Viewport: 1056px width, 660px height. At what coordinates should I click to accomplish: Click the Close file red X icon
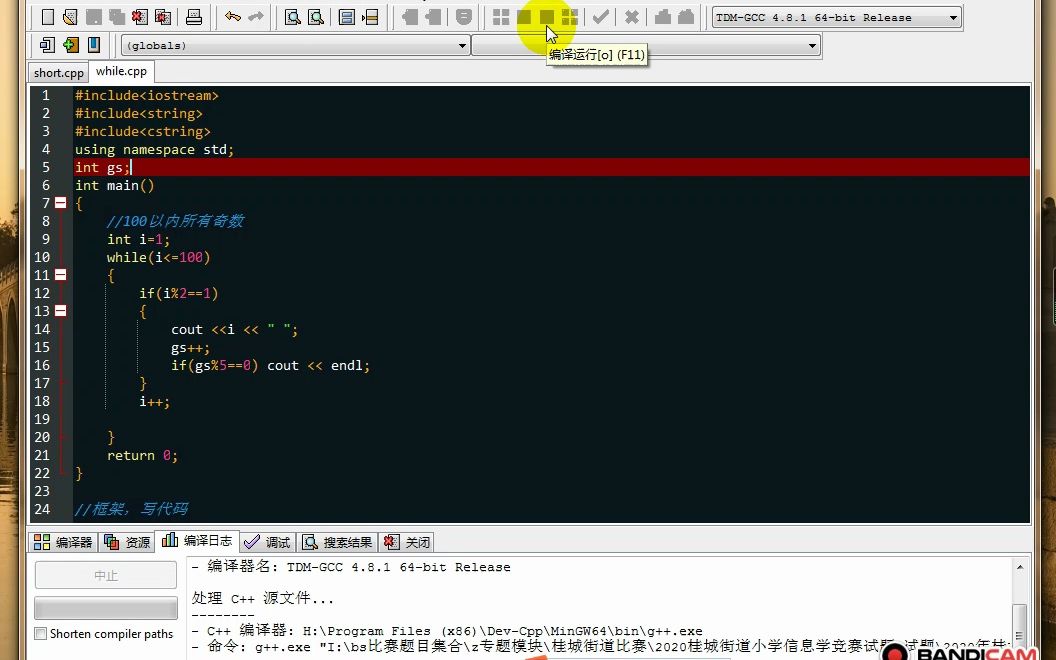click(x=139, y=17)
